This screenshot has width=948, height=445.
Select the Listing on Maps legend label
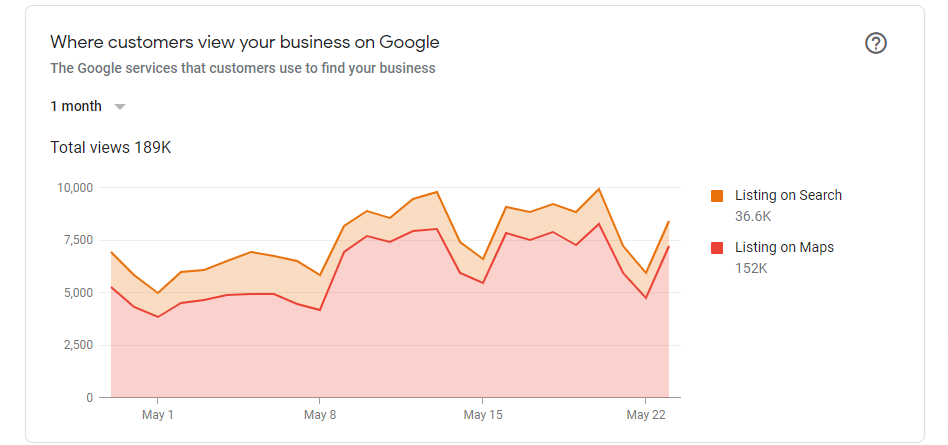pos(784,247)
